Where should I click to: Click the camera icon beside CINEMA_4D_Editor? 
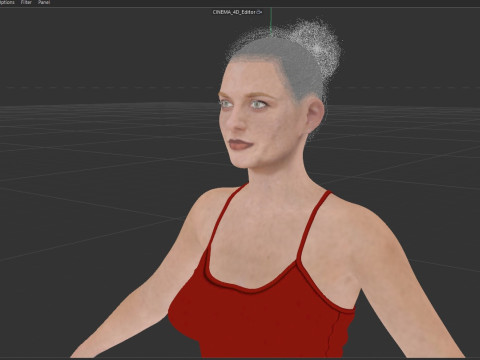point(259,12)
